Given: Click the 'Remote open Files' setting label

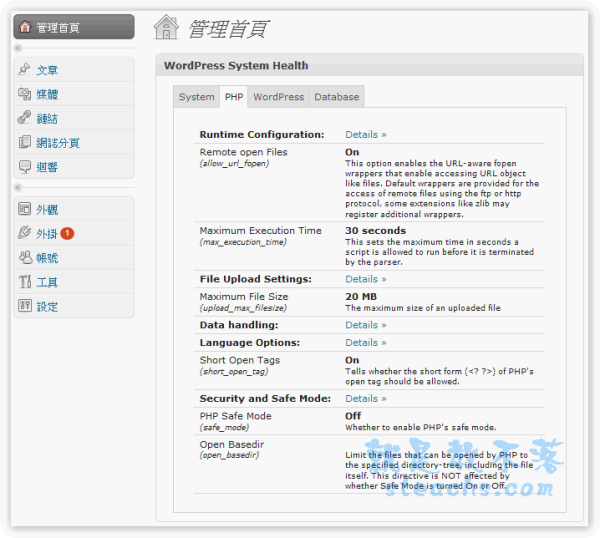Looking at the screenshot, I should [243, 152].
